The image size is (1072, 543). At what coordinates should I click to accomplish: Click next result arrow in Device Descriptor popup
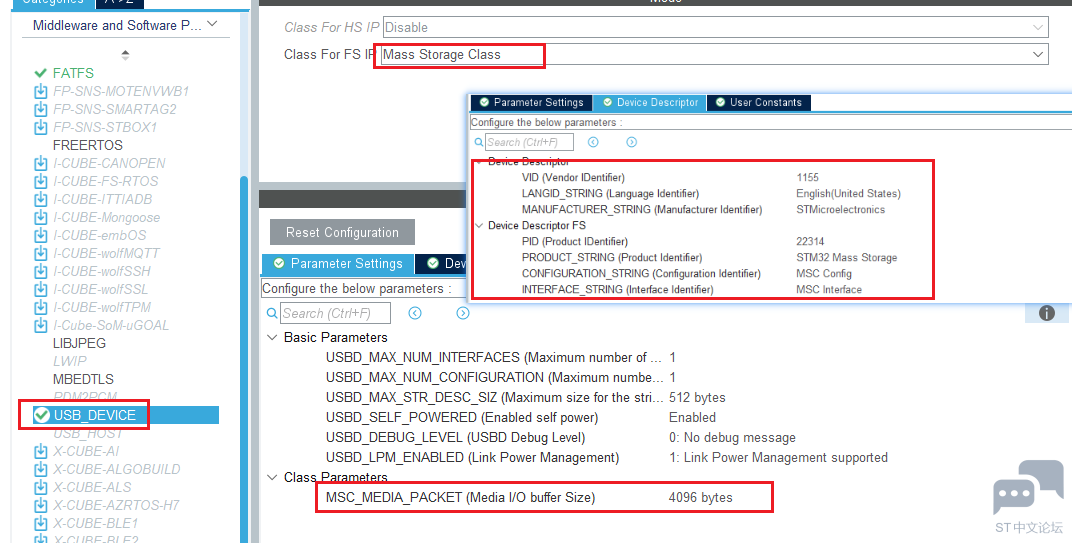click(x=632, y=142)
